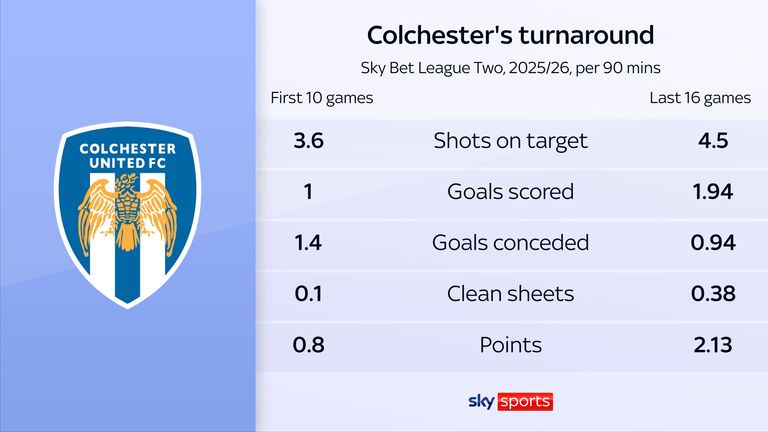Select the "Colchester's turnaround" title
768x432 pixels.
[x=510, y=36]
